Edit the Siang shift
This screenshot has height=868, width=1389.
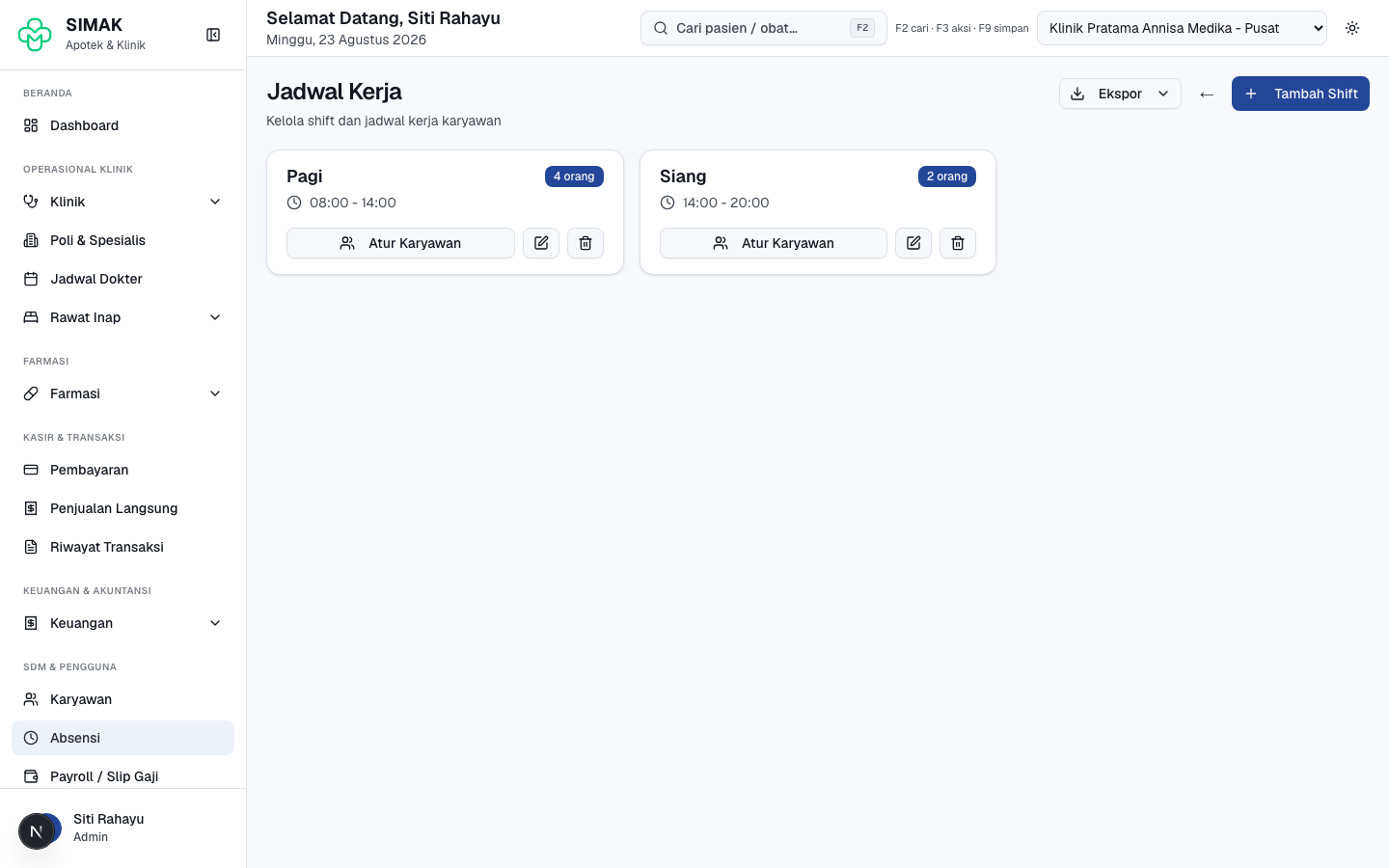point(913,243)
